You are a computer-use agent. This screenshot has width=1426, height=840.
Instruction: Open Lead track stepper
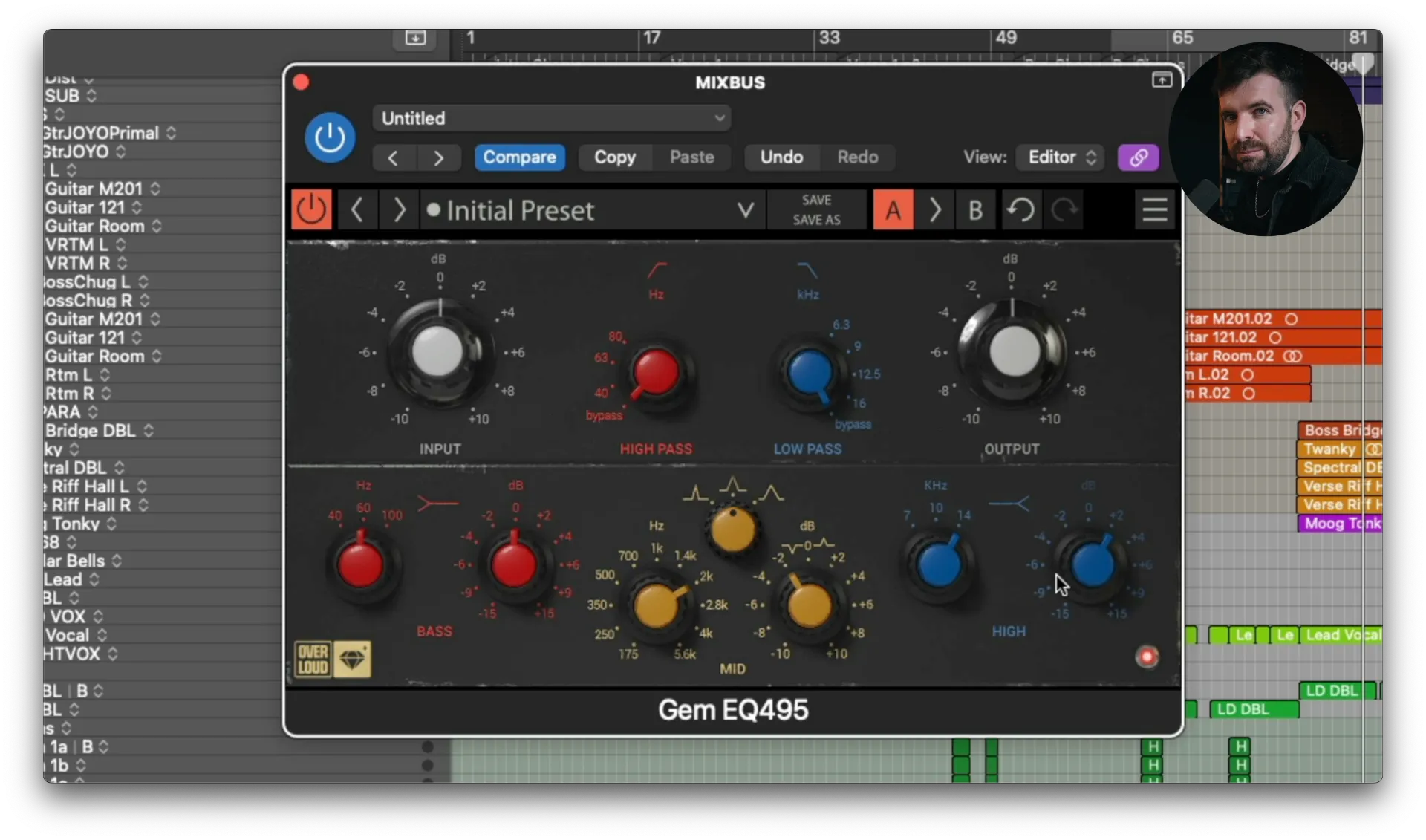click(x=94, y=579)
